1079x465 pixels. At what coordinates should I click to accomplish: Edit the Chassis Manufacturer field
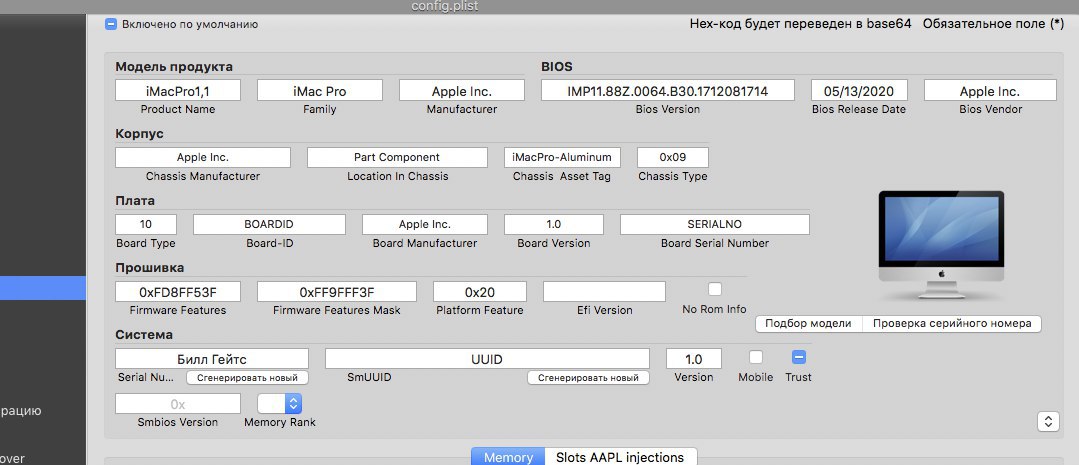tap(202, 158)
